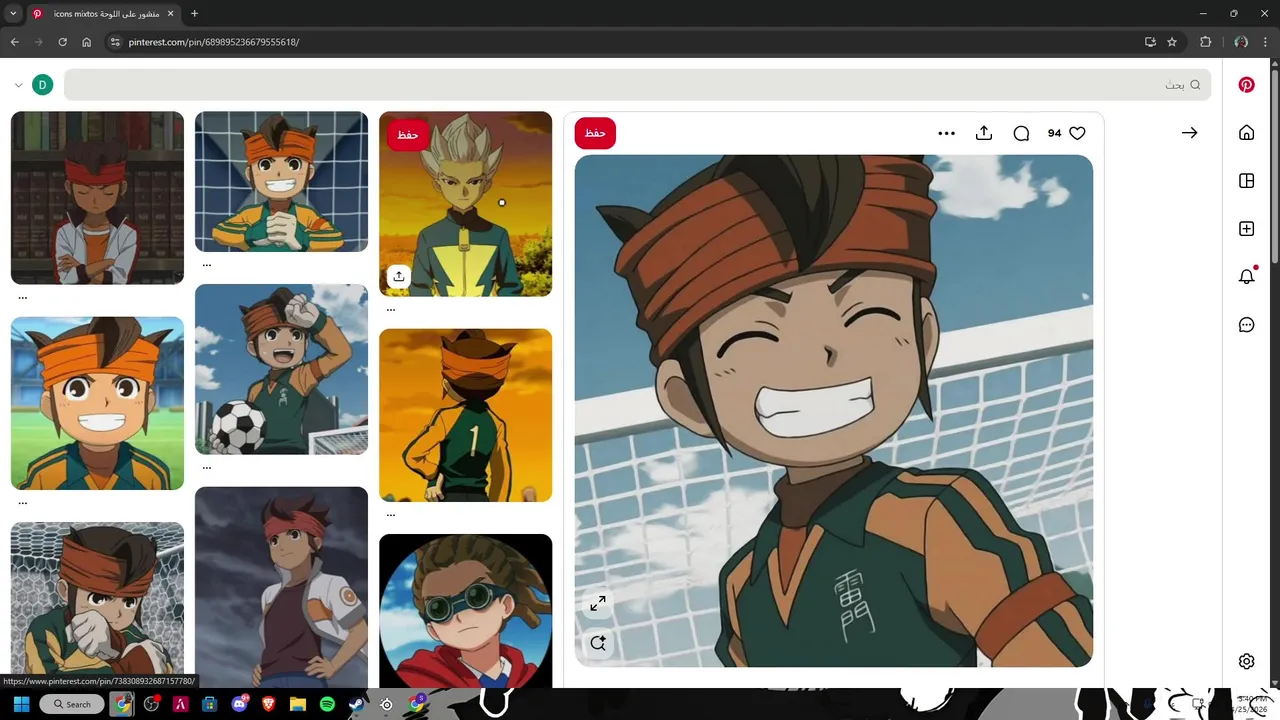The width and height of the screenshot is (1280, 720).
Task: Open Pinterest home from sidebar house icon
Action: click(1246, 133)
